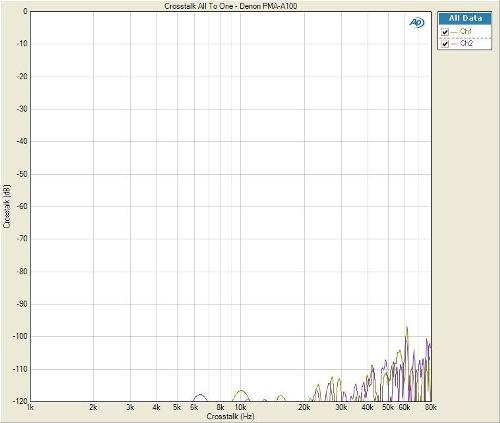Pick the Ch1 line color swatch

pos(454,32)
